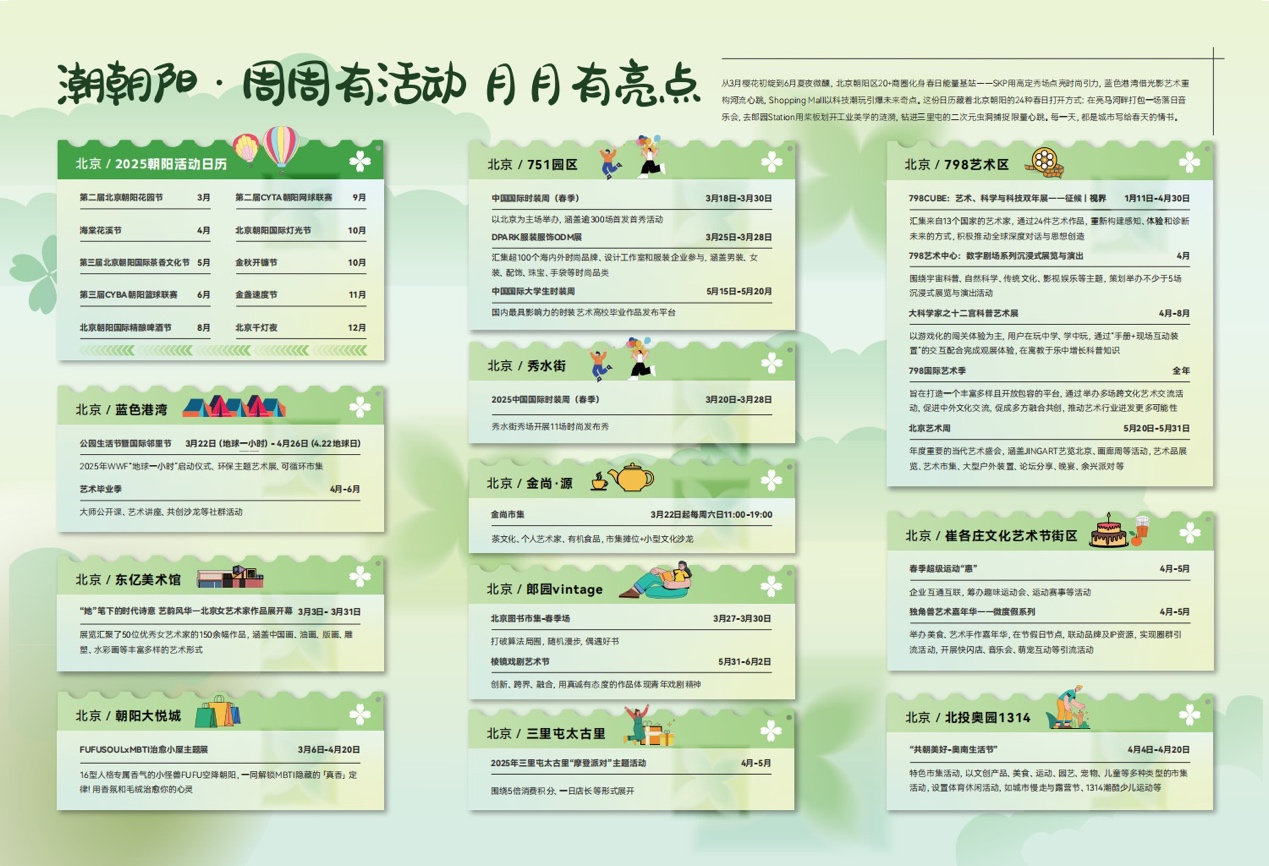
Task: Select the event 大科学家之十二宫科普艺术展
Action: pyautogui.click(x=964, y=313)
